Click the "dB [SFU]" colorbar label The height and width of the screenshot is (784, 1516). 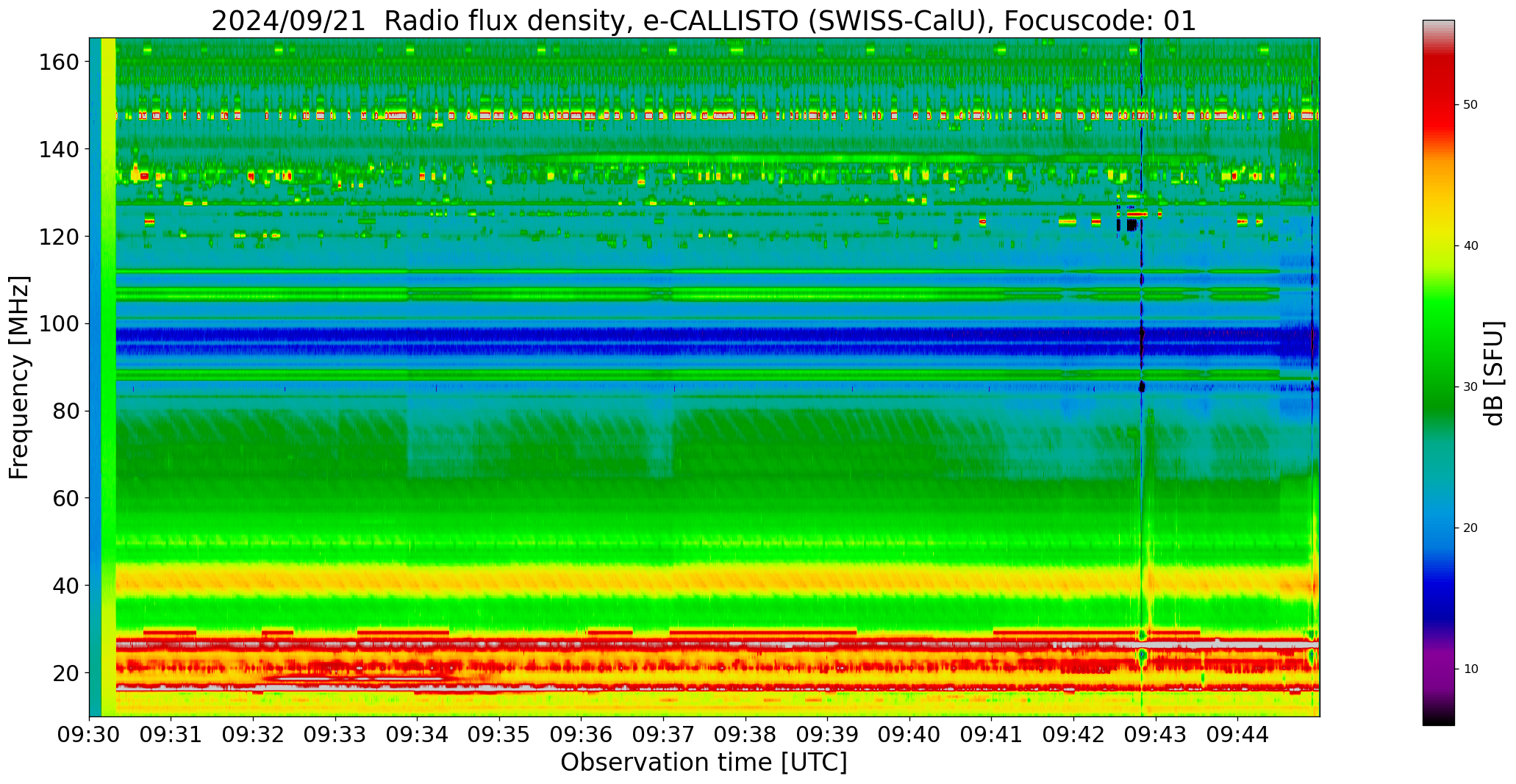pos(1493,373)
